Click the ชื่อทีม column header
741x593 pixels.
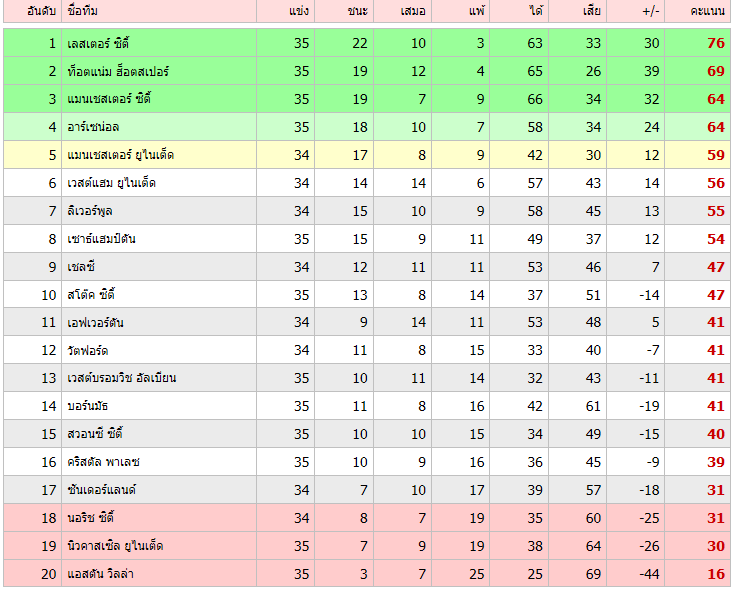(x=82, y=11)
